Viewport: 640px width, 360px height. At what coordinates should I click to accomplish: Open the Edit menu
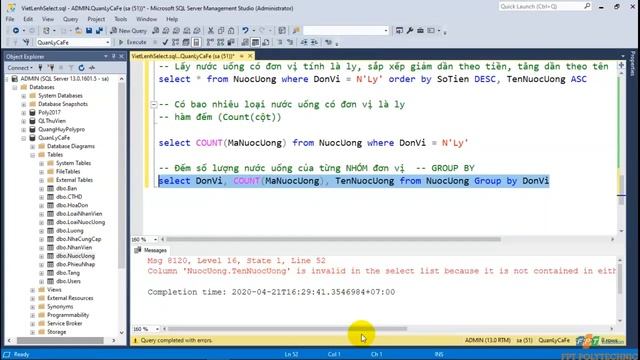coord(28,19)
